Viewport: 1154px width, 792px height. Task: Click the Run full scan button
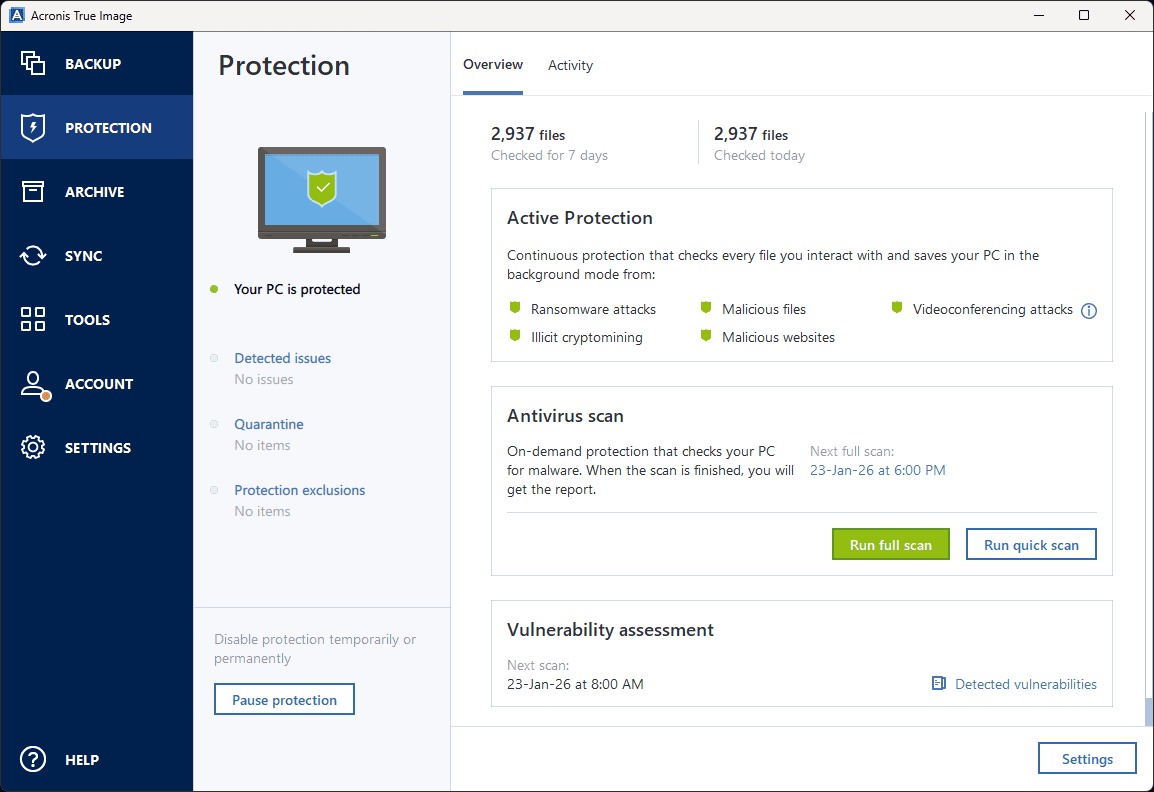tap(890, 545)
